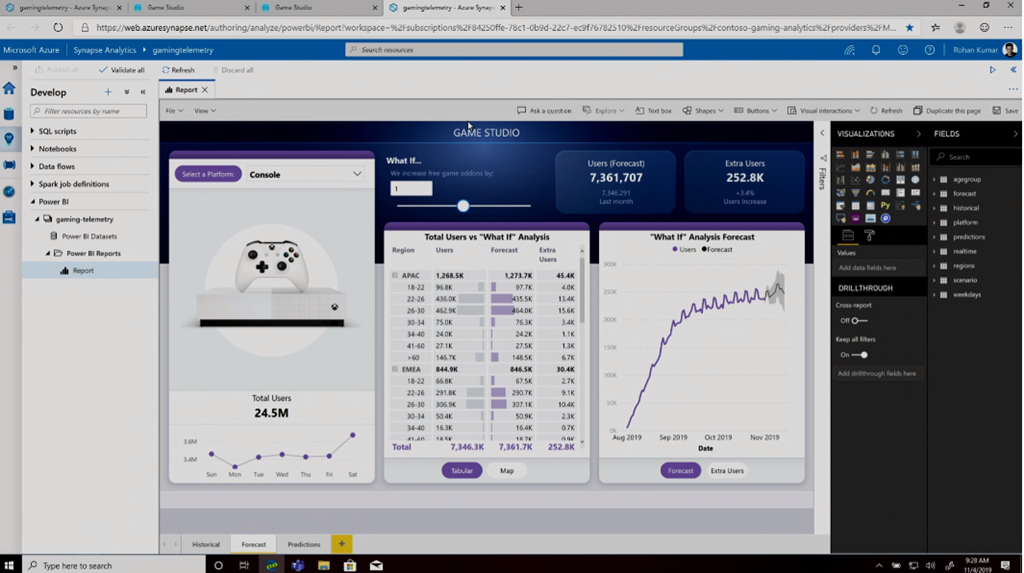Save the Power BI report
The width and height of the screenshot is (1024, 573).
click(1005, 111)
